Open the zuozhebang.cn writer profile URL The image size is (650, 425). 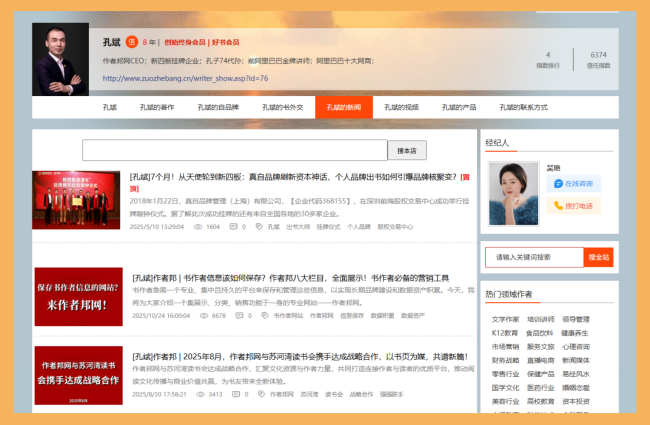click(185, 77)
